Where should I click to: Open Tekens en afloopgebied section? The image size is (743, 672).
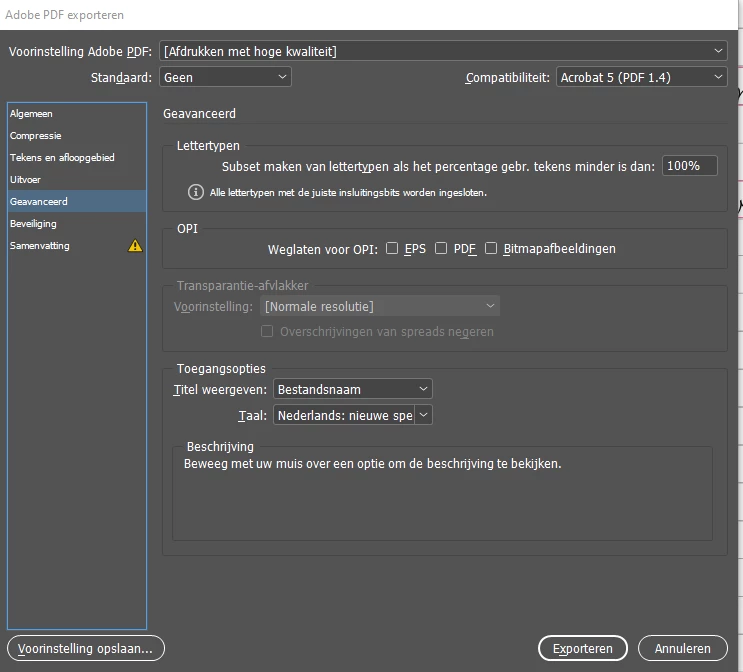coord(77,157)
